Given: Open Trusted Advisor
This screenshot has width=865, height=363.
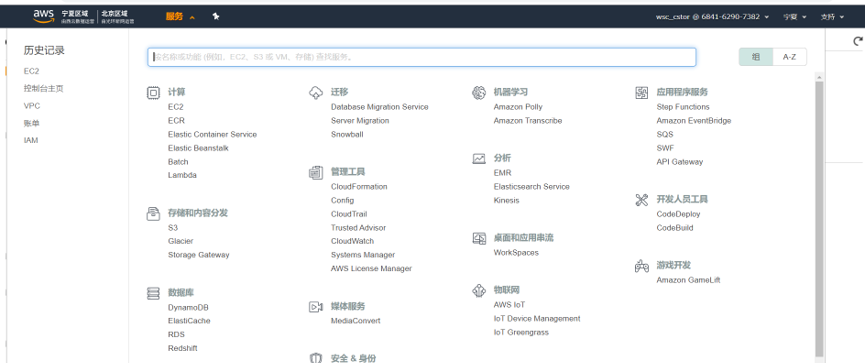Looking at the screenshot, I should point(359,227).
